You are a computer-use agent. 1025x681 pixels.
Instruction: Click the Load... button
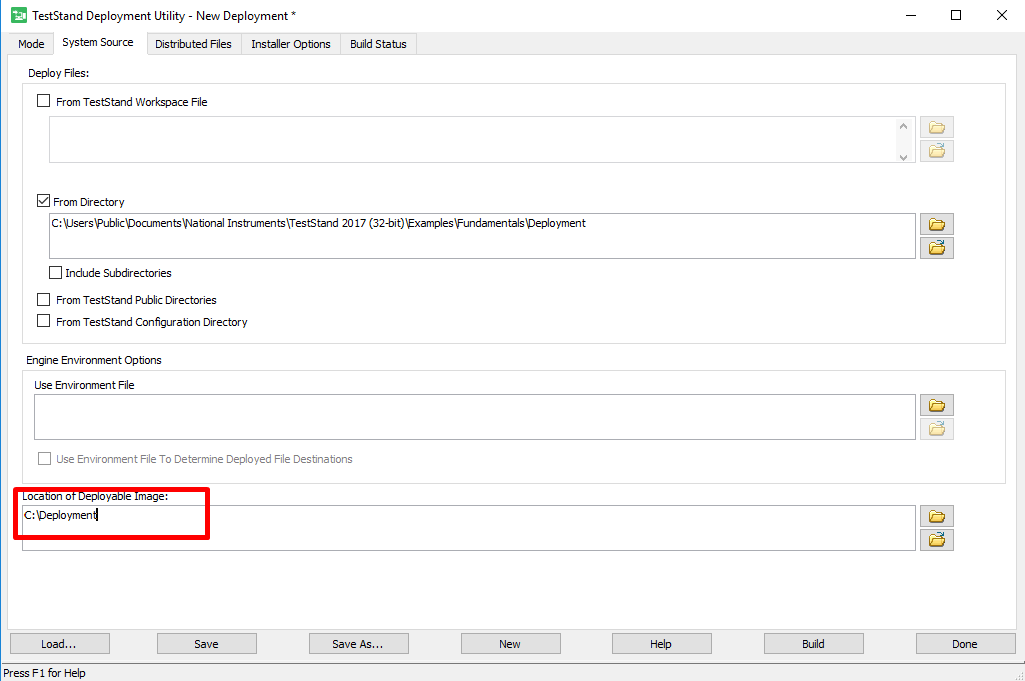[59, 644]
